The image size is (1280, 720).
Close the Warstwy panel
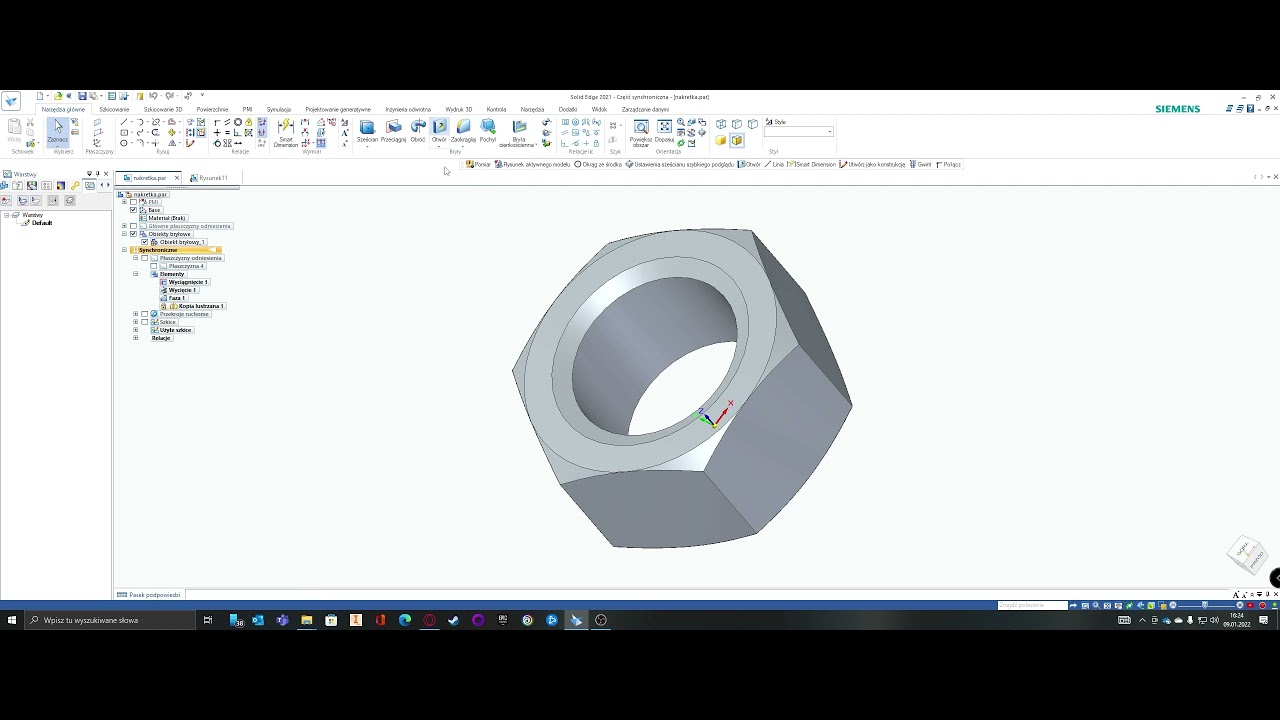click(x=106, y=174)
